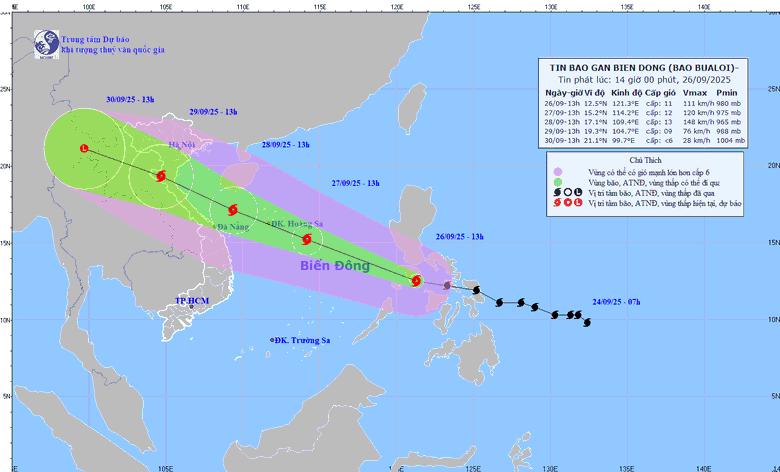This screenshot has height=472, width=780.
Task: Click the national forecast center logo
Action: (45, 42)
